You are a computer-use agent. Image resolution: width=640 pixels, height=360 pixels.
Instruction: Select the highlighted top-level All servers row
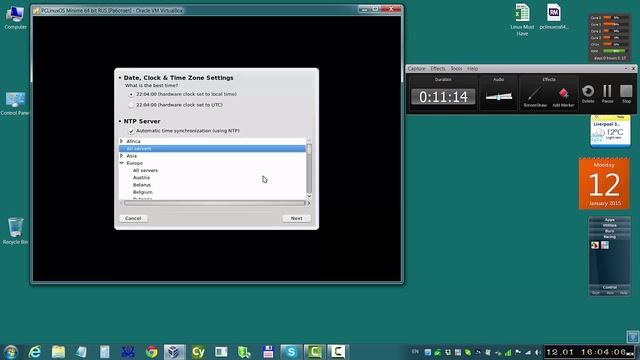coord(212,149)
